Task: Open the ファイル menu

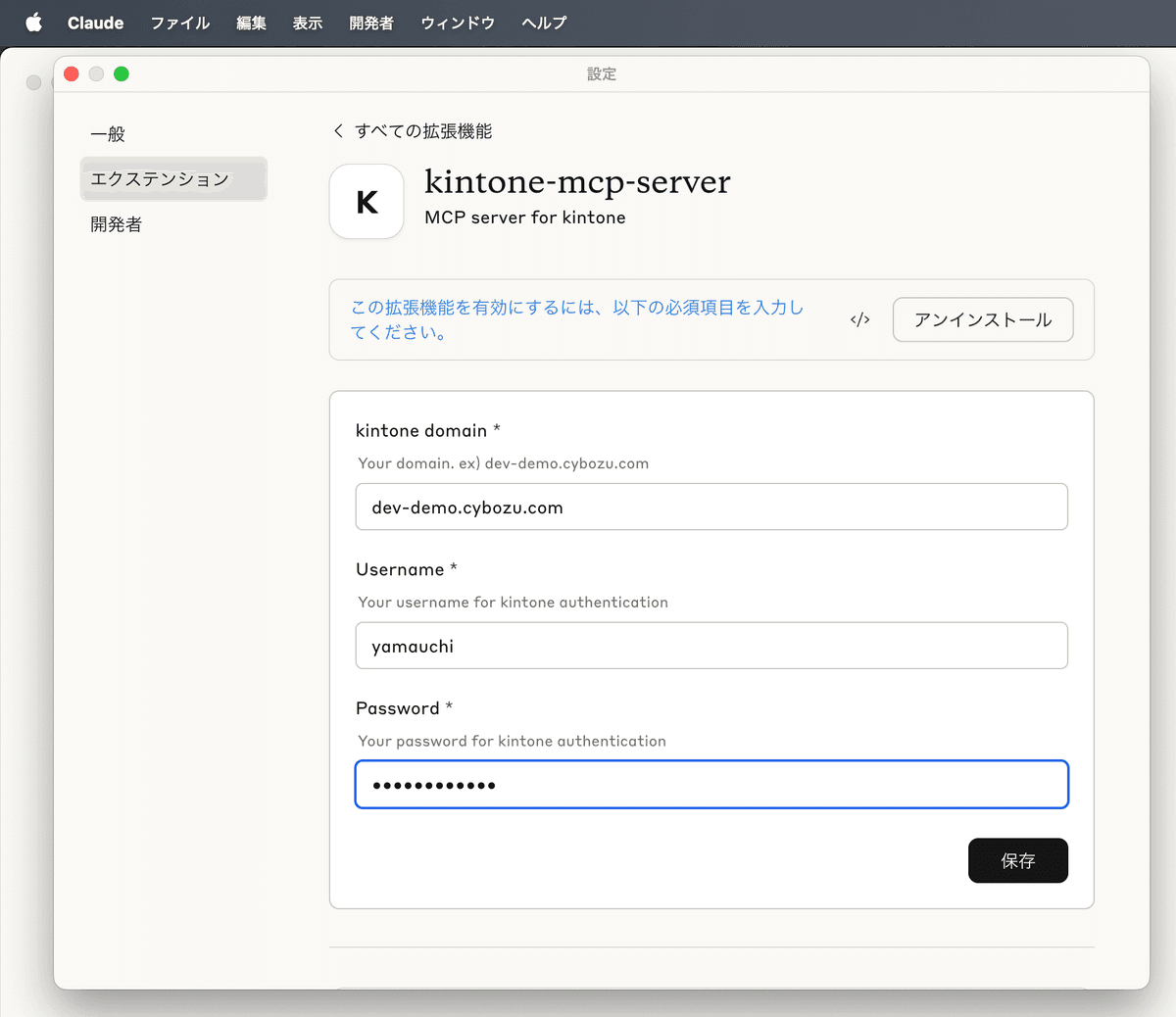Action: coord(180,23)
